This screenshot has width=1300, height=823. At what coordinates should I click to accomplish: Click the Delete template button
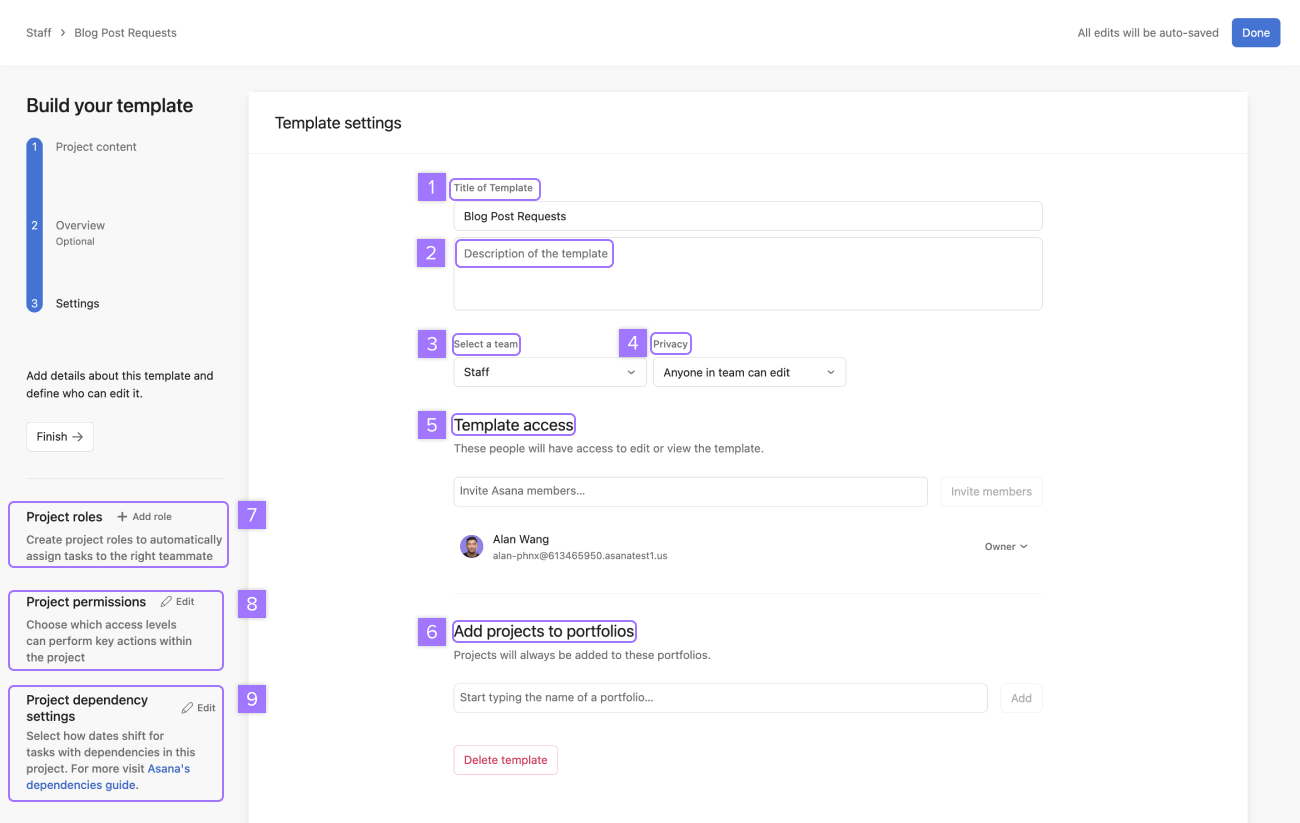[x=505, y=760]
